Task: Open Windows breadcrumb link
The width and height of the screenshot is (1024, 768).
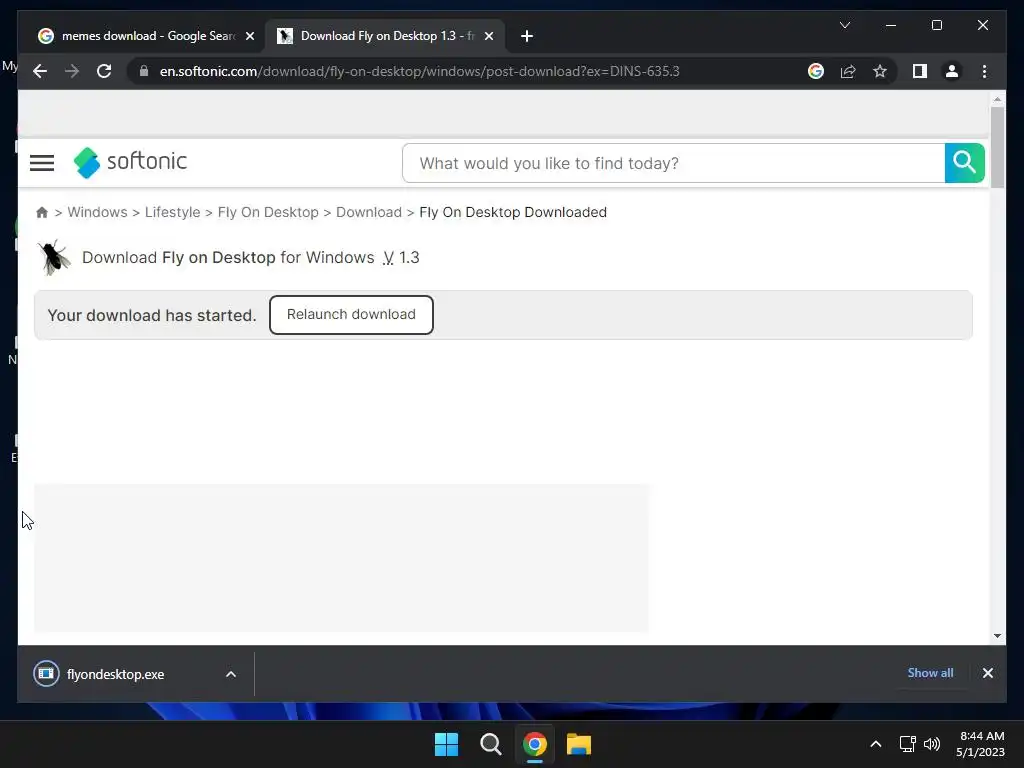Action: 97,212
